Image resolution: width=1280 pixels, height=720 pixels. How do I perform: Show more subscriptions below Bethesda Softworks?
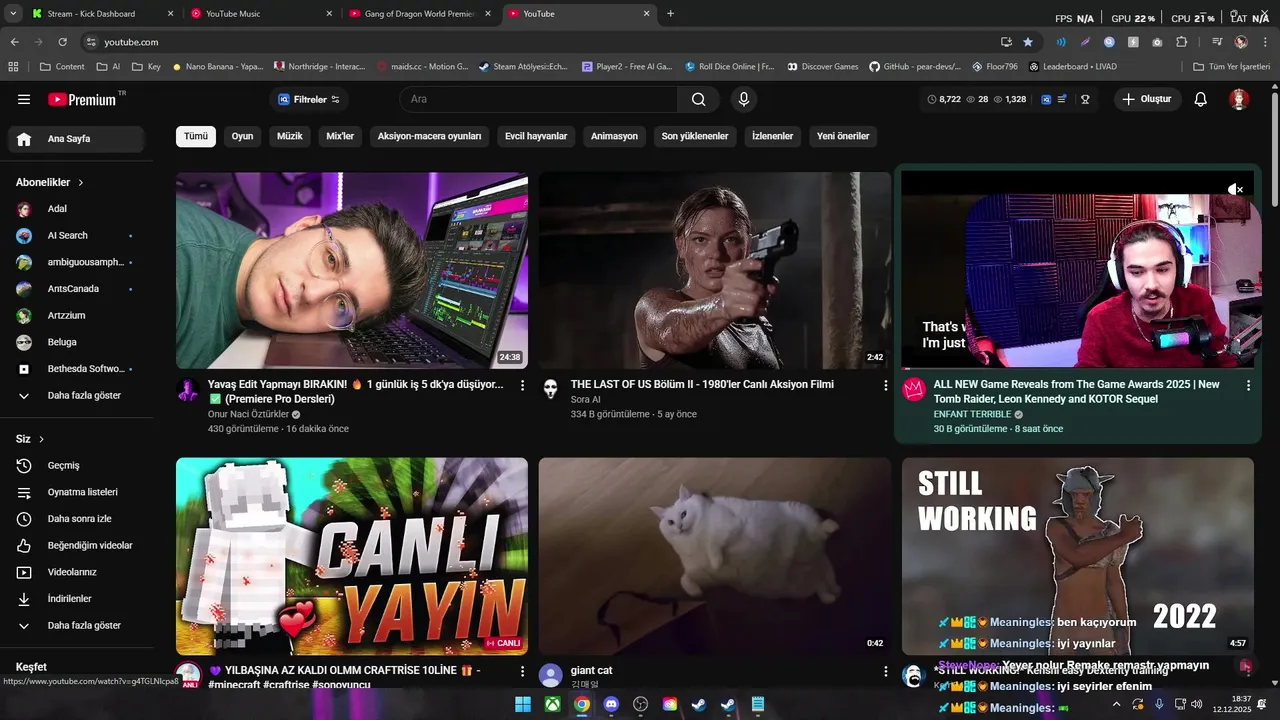pyautogui.click(x=76, y=395)
